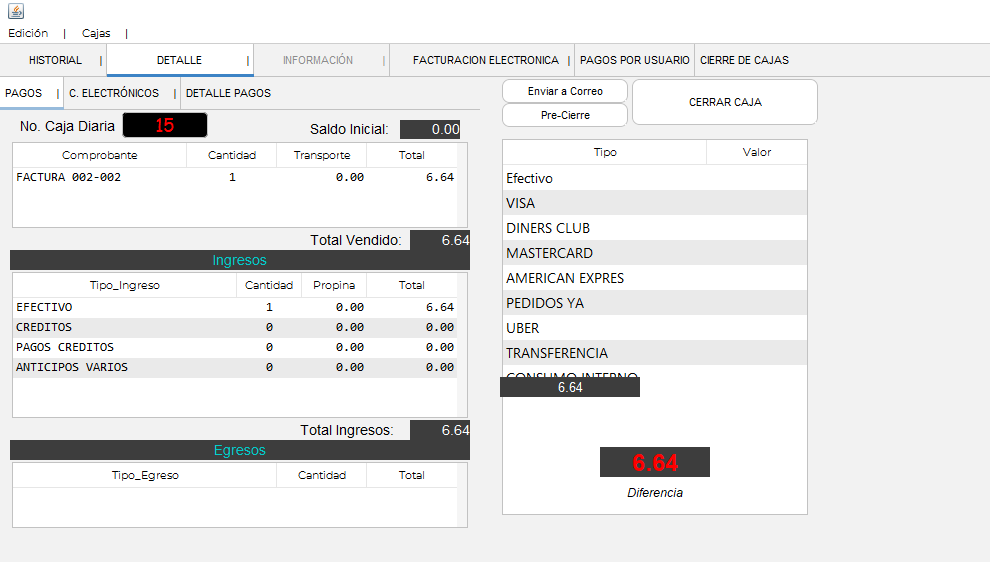Open the DETALLE PAGOS sub-tab
Image resolution: width=990 pixels, height=562 pixels.
(x=228, y=93)
